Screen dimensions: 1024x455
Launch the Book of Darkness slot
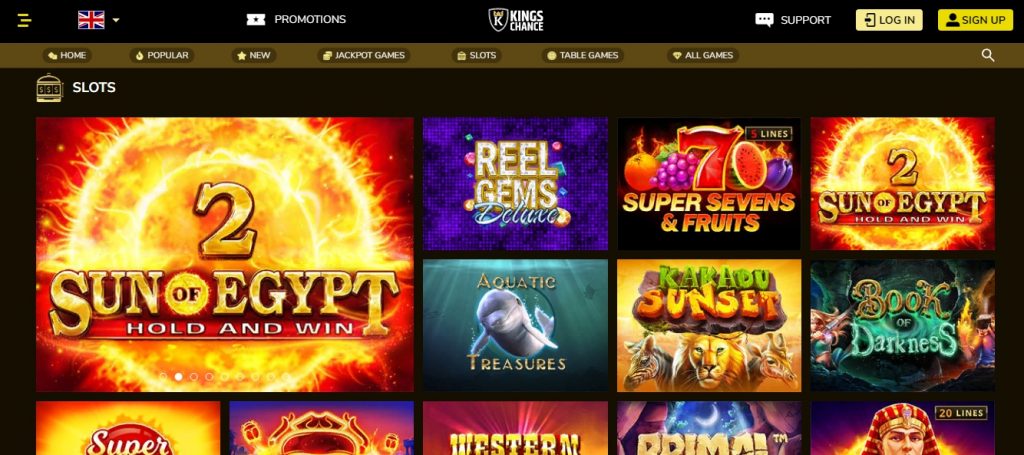[903, 326]
